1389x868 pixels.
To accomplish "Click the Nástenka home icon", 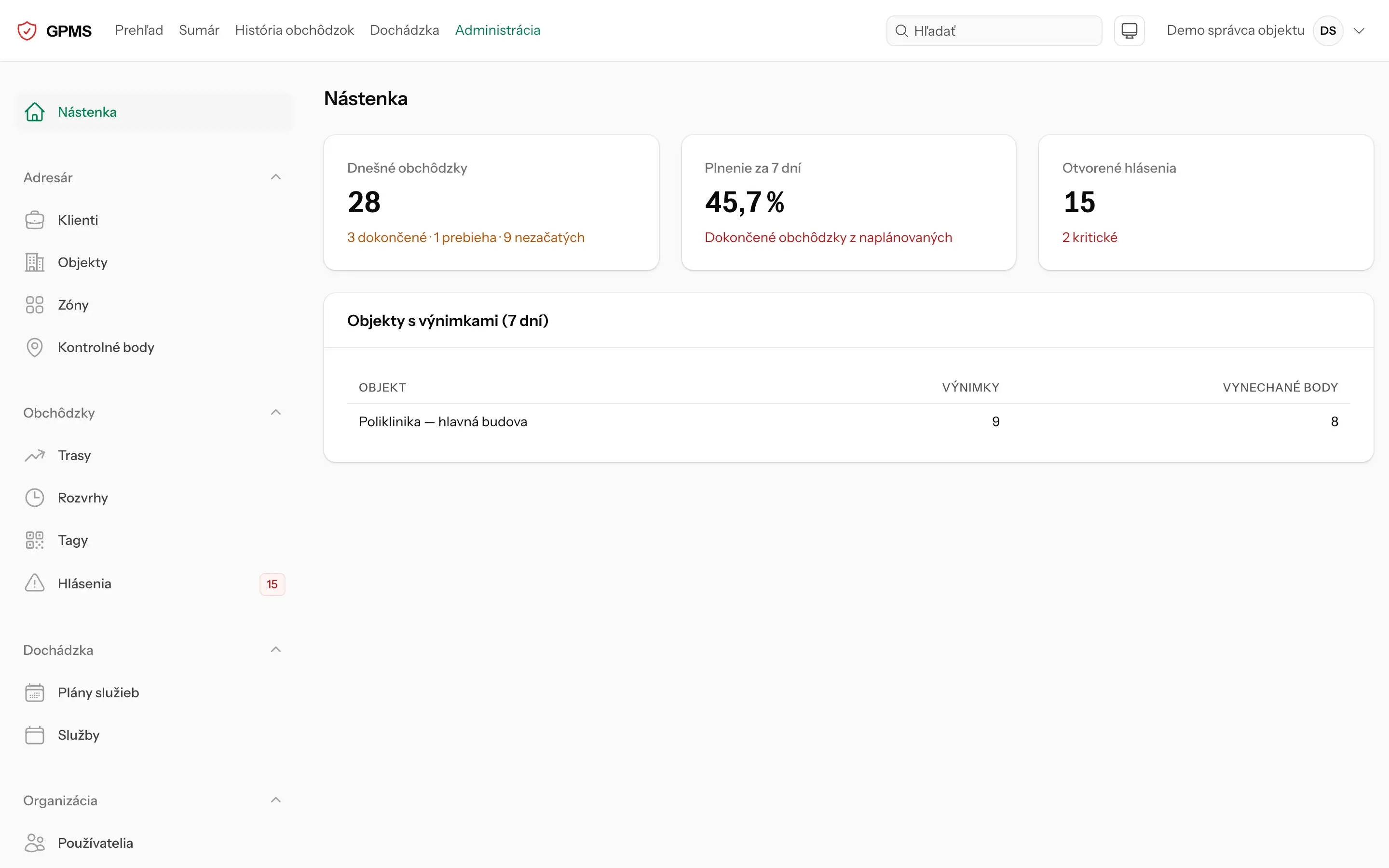I will click(x=34, y=112).
